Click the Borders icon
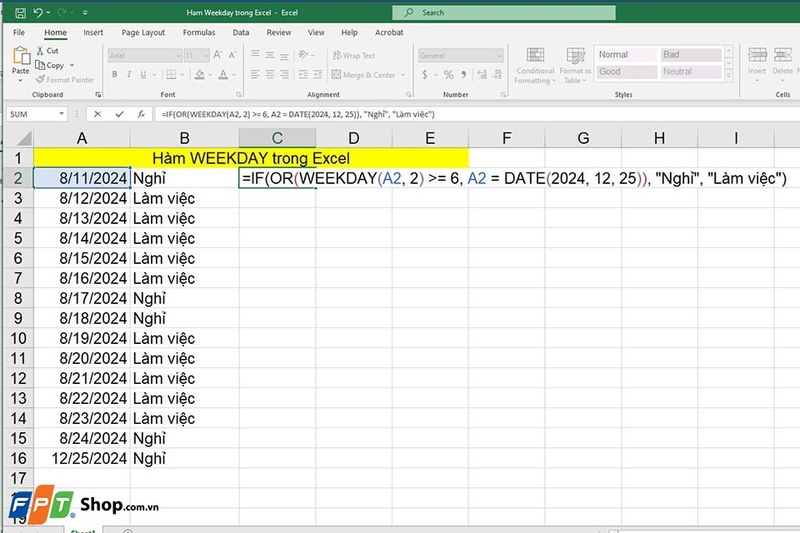The width and height of the screenshot is (800, 533). click(171, 74)
